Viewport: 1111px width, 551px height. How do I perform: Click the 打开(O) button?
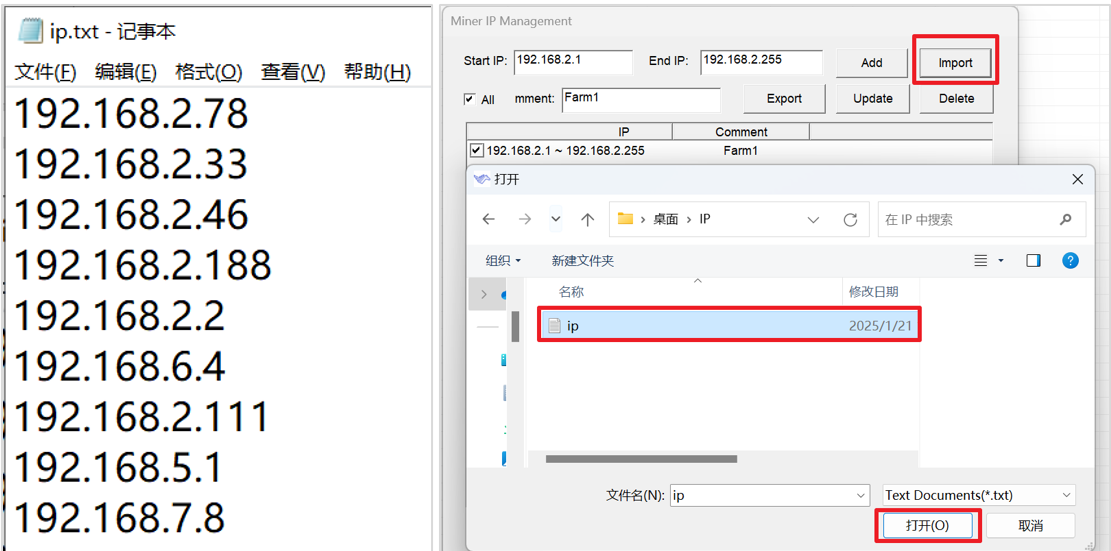(x=927, y=526)
